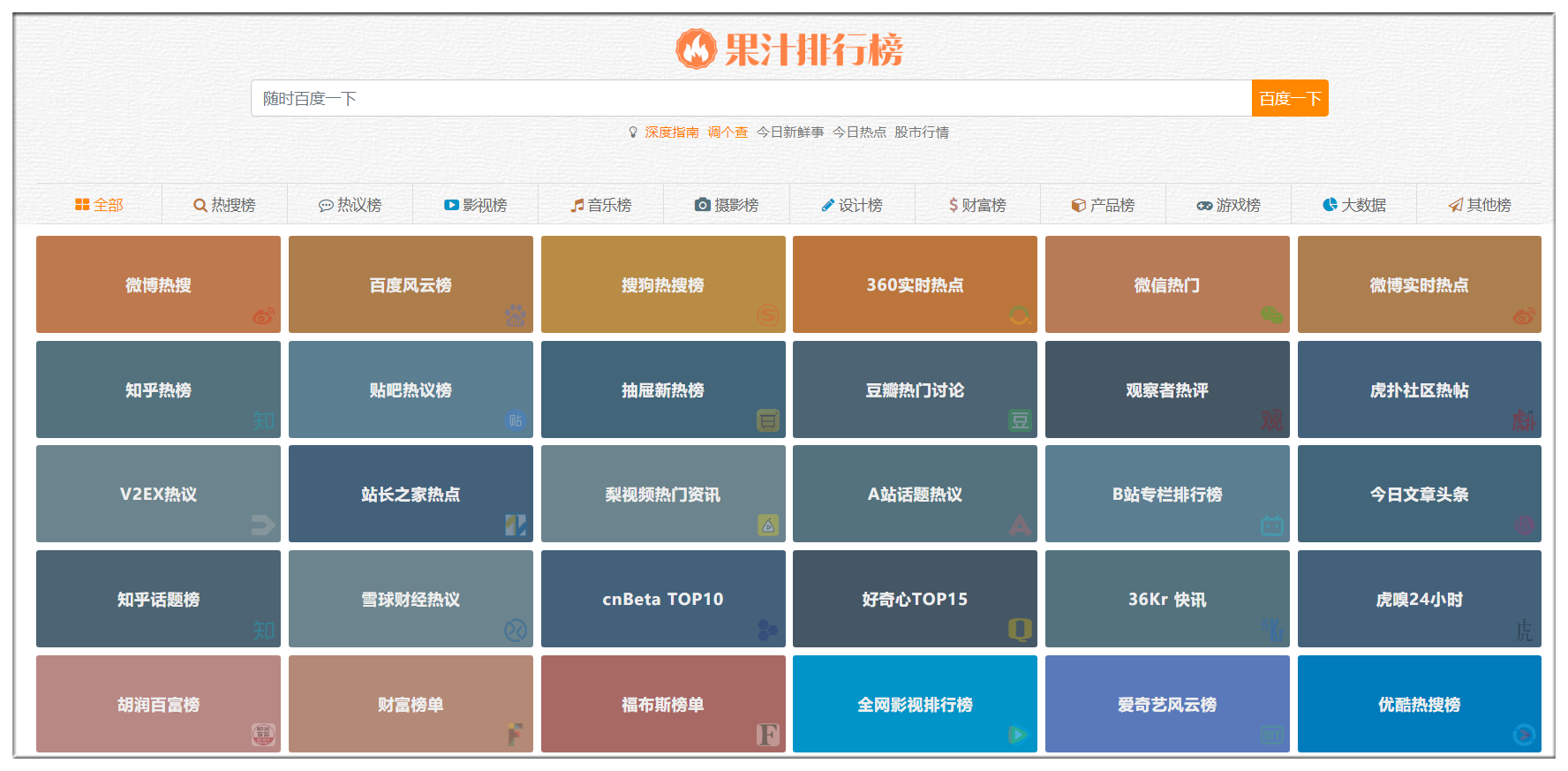Switch to the 游戏榜 tab

[x=1228, y=205]
